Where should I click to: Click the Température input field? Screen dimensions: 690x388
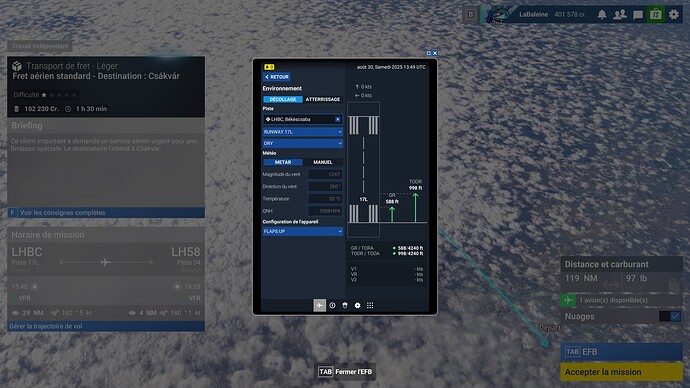pos(325,199)
